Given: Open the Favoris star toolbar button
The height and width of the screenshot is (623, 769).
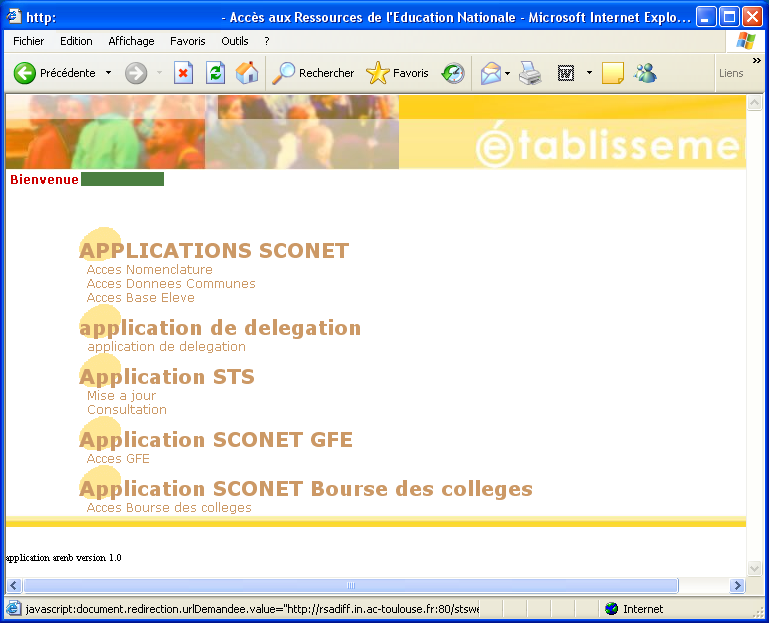Looking at the screenshot, I should click(397, 74).
